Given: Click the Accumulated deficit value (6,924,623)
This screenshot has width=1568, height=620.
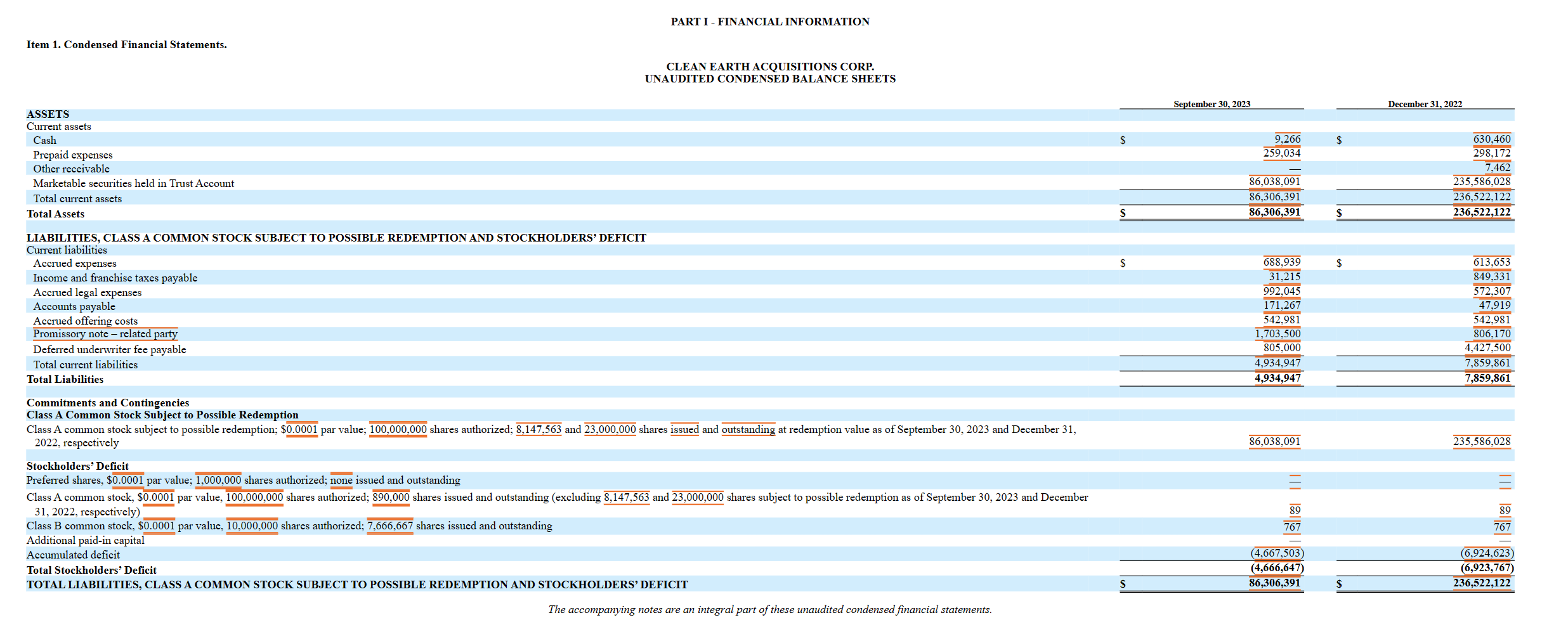Looking at the screenshot, I should coord(1487,553).
